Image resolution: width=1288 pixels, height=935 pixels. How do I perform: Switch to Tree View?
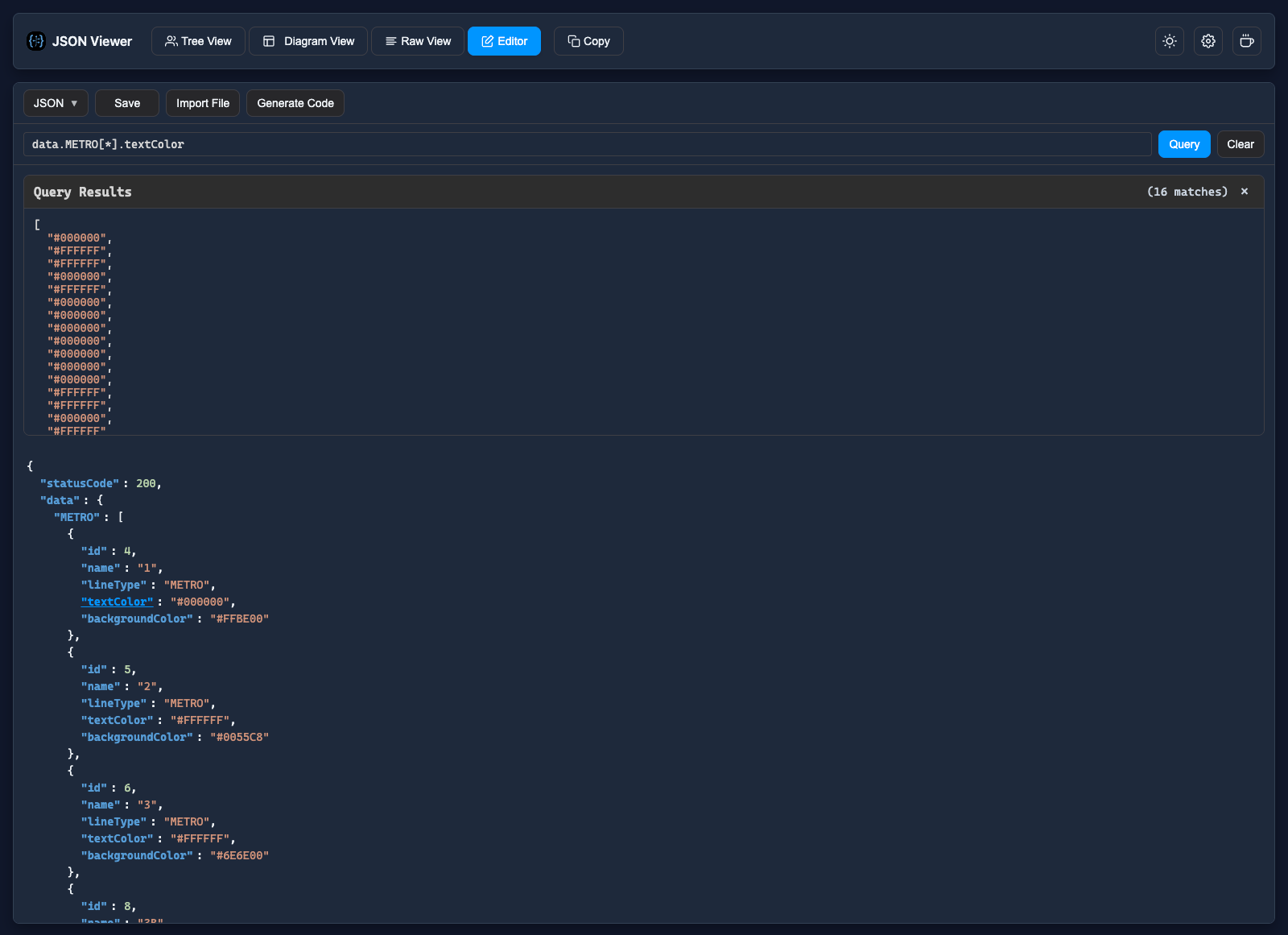198,41
